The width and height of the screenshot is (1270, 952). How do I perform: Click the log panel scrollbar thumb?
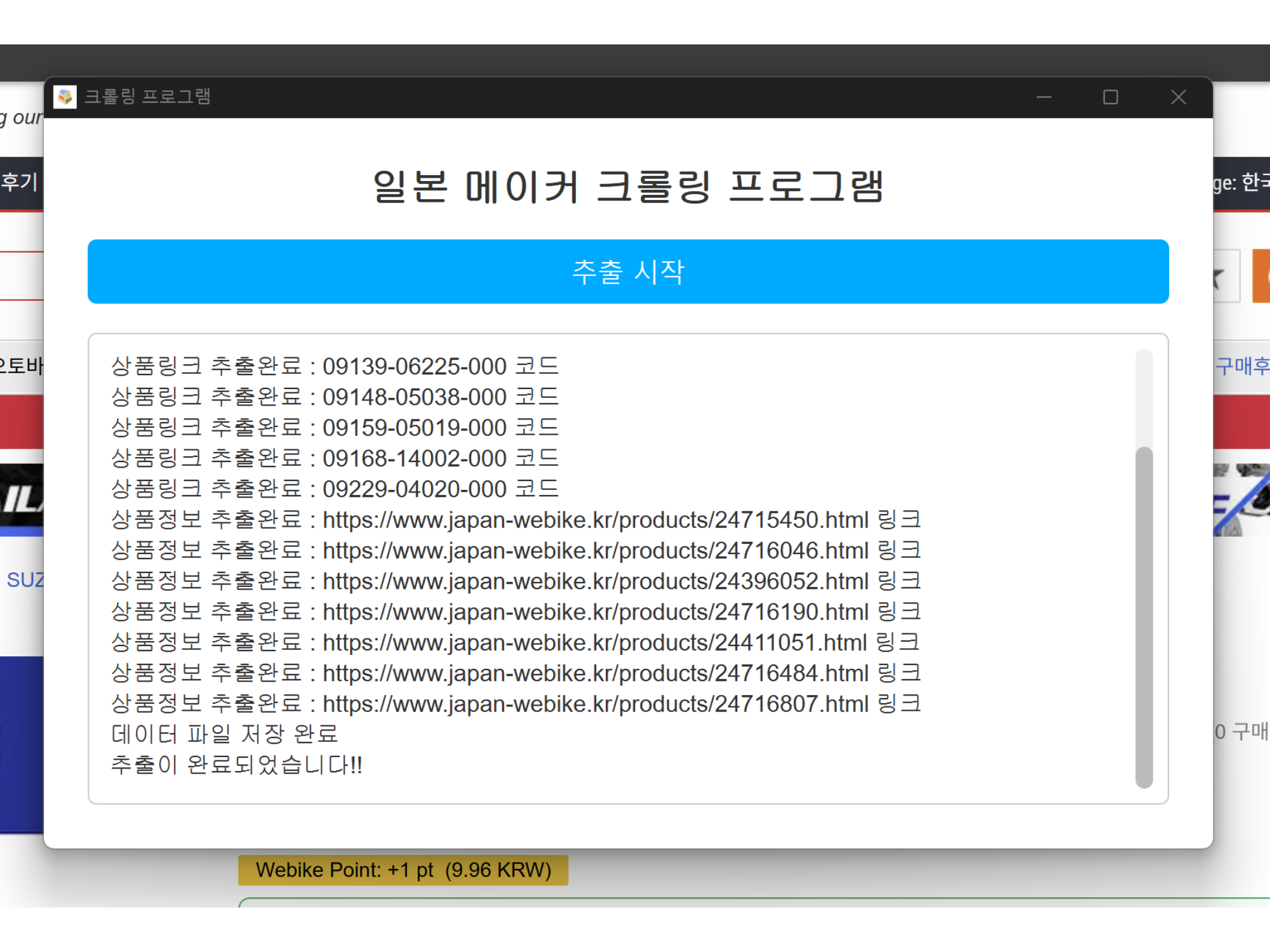coord(1144,618)
